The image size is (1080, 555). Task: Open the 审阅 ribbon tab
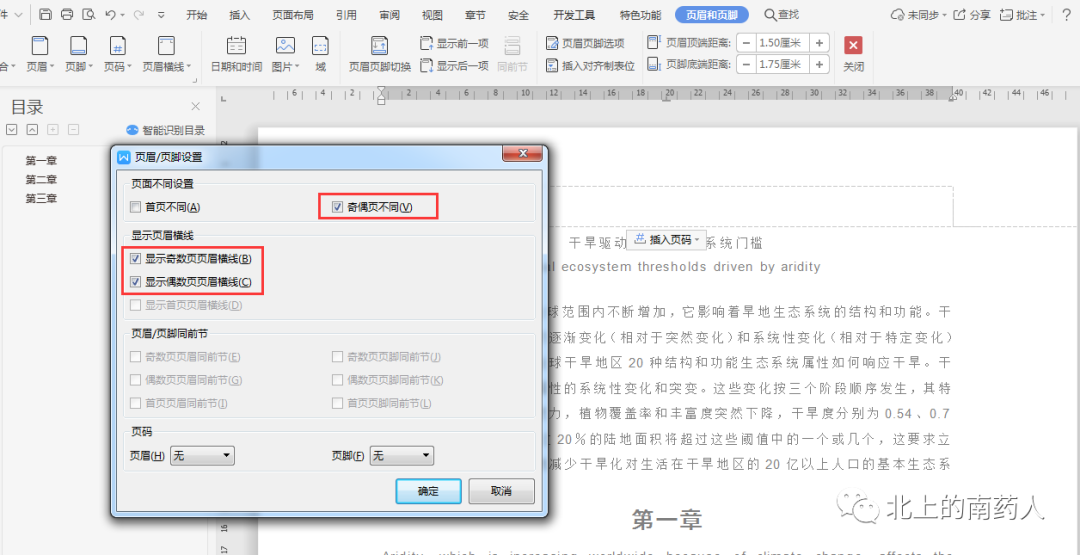pyautogui.click(x=389, y=15)
